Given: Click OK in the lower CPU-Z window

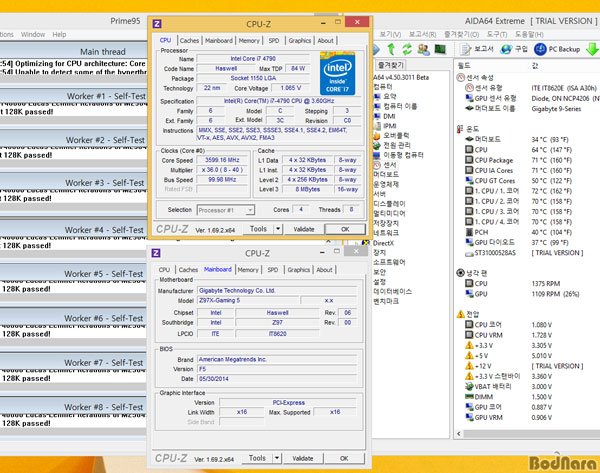Looking at the screenshot, I should [344, 458].
